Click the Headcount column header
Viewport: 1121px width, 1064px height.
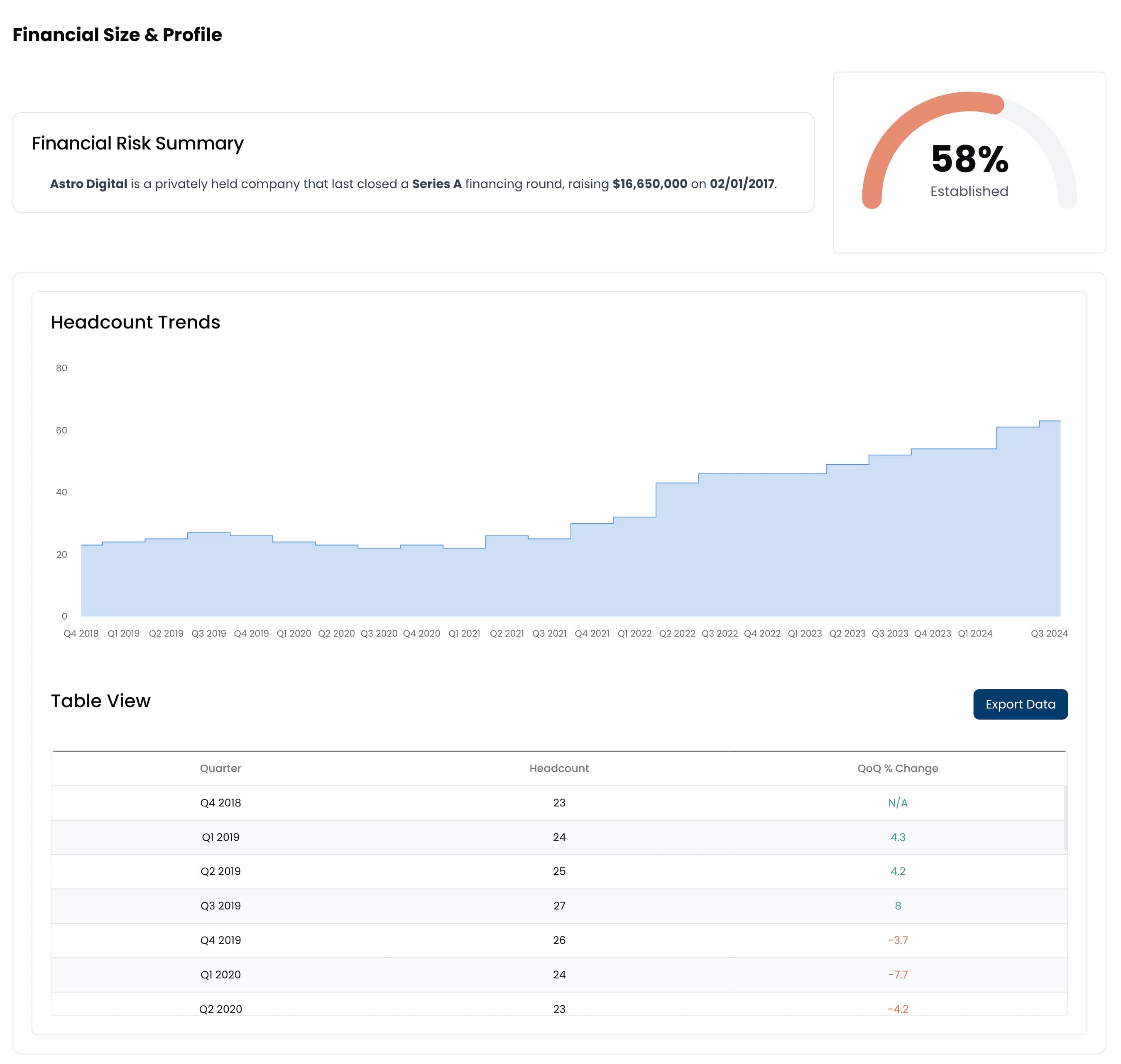(x=558, y=768)
